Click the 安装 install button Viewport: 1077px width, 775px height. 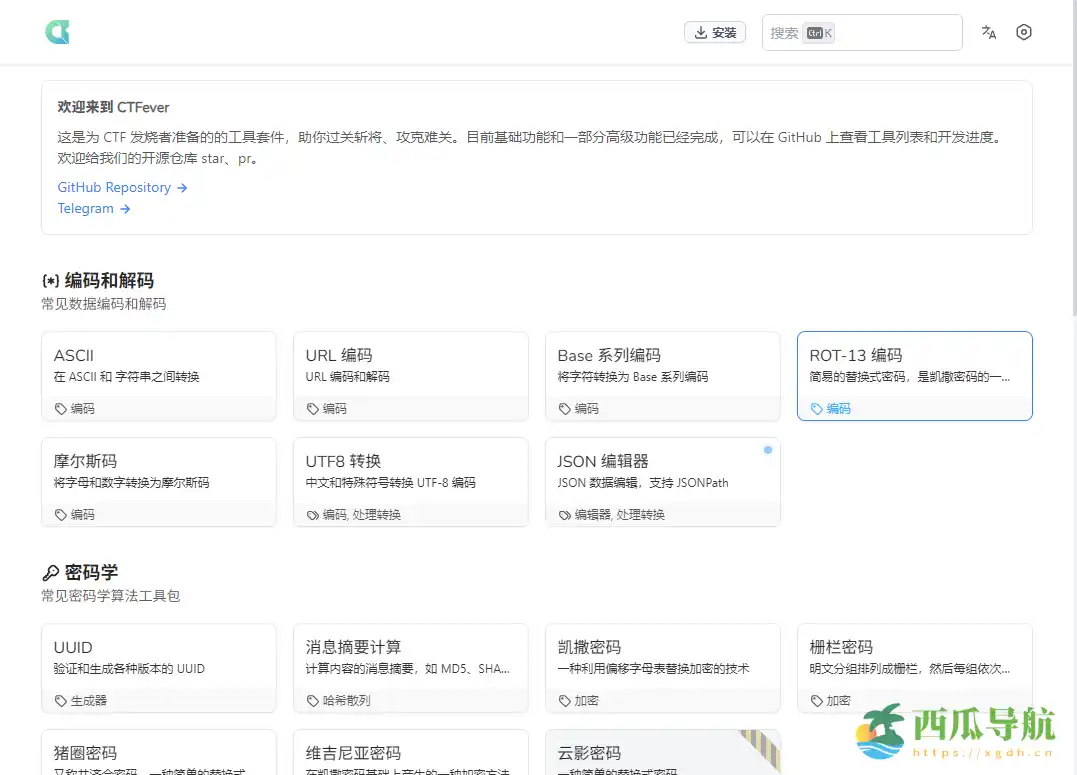click(x=714, y=31)
